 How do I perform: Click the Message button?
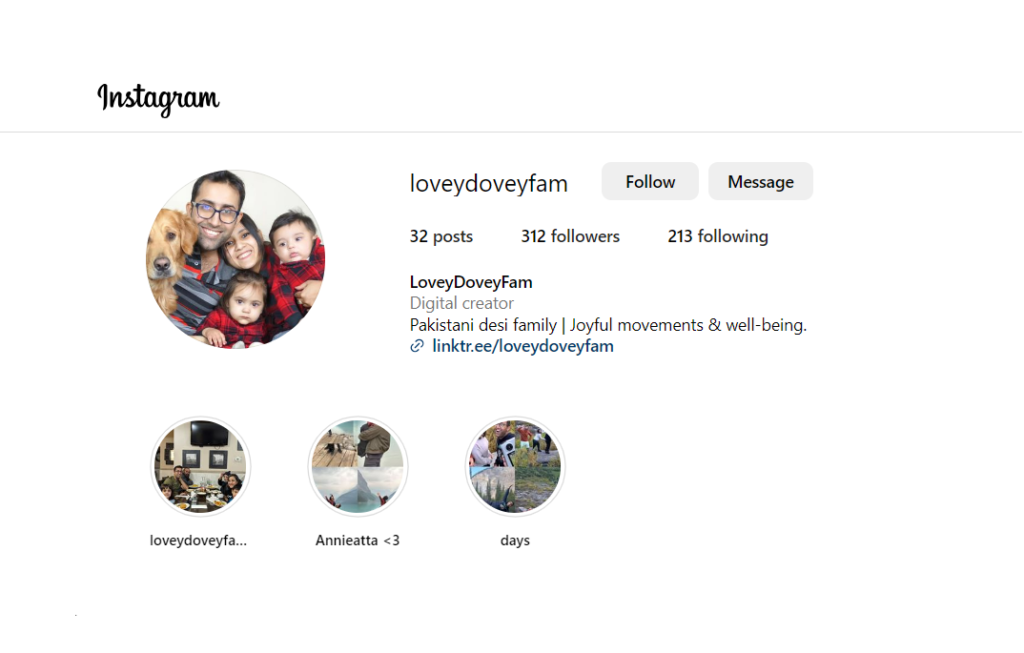(761, 182)
